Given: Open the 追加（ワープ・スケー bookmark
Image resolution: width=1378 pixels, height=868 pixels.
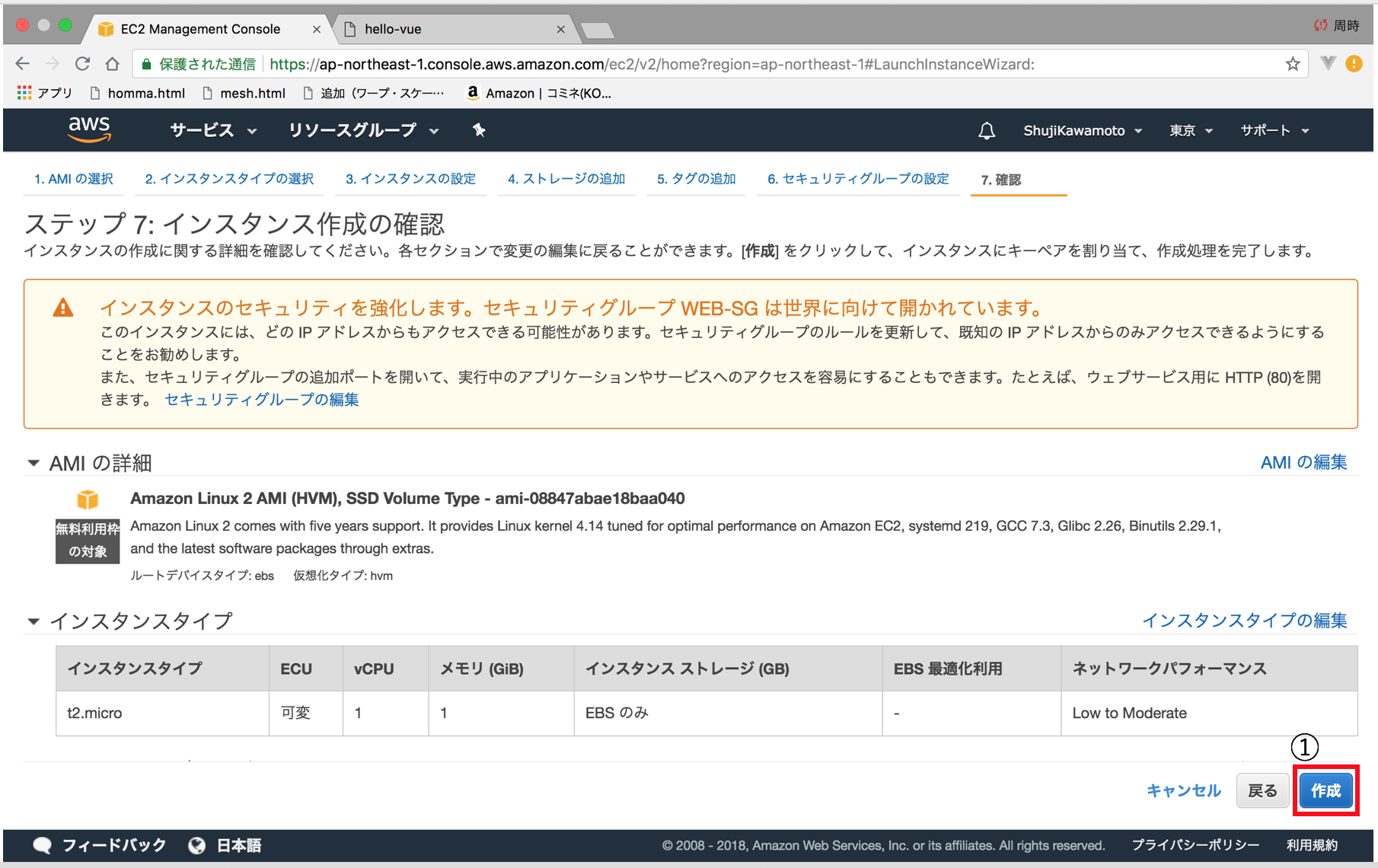Looking at the screenshot, I should coord(373,93).
